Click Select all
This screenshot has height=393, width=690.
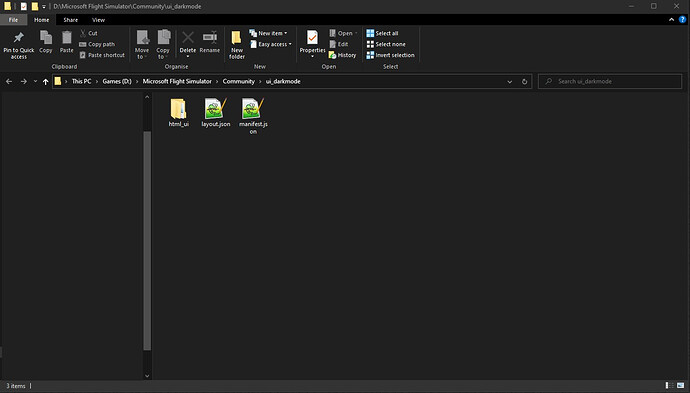tap(382, 33)
